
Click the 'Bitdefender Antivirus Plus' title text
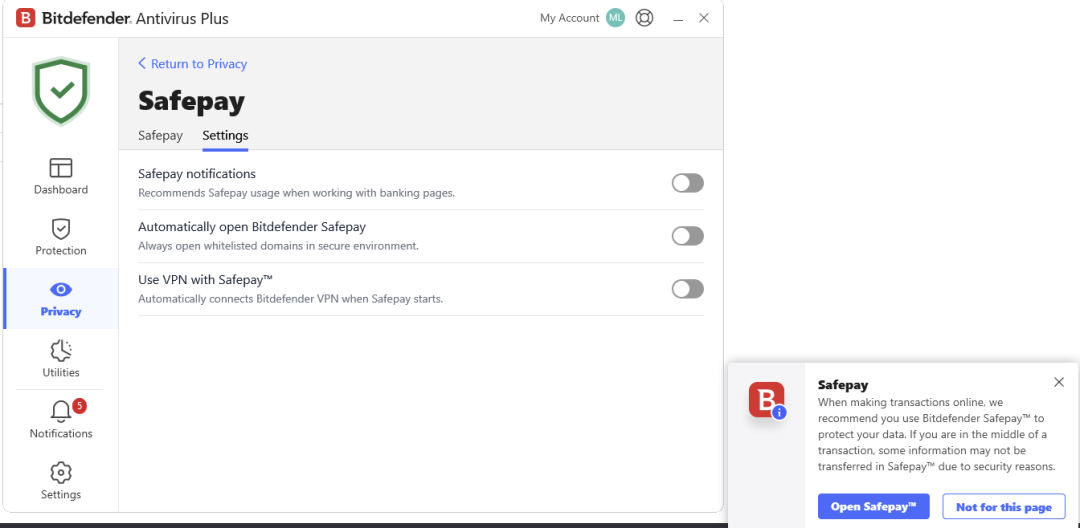tap(136, 19)
